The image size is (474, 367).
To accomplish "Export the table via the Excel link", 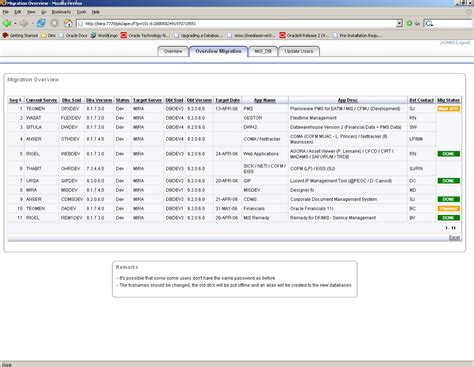I will pos(454,238).
